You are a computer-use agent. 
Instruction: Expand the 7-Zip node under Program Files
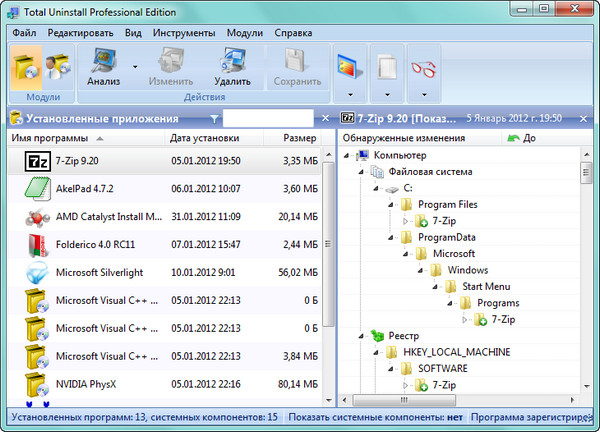coord(406,220)
